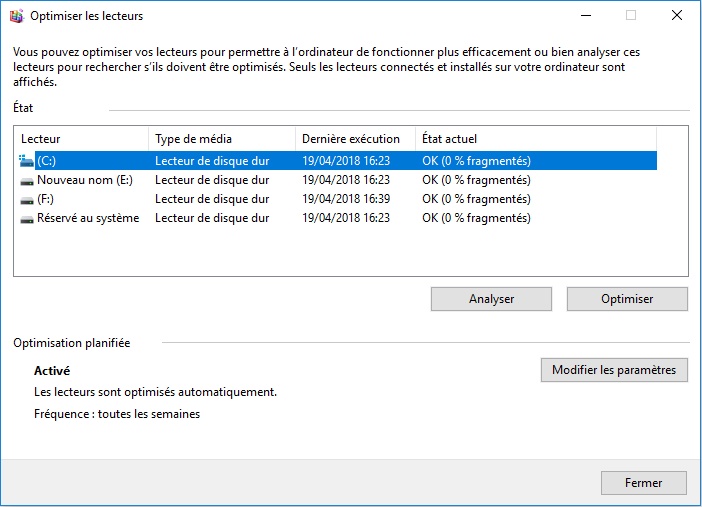Viewport: 702px width, 507px height.
Task: Click the C: drive's OK fragmentation status
Action: tap(476, 161)
